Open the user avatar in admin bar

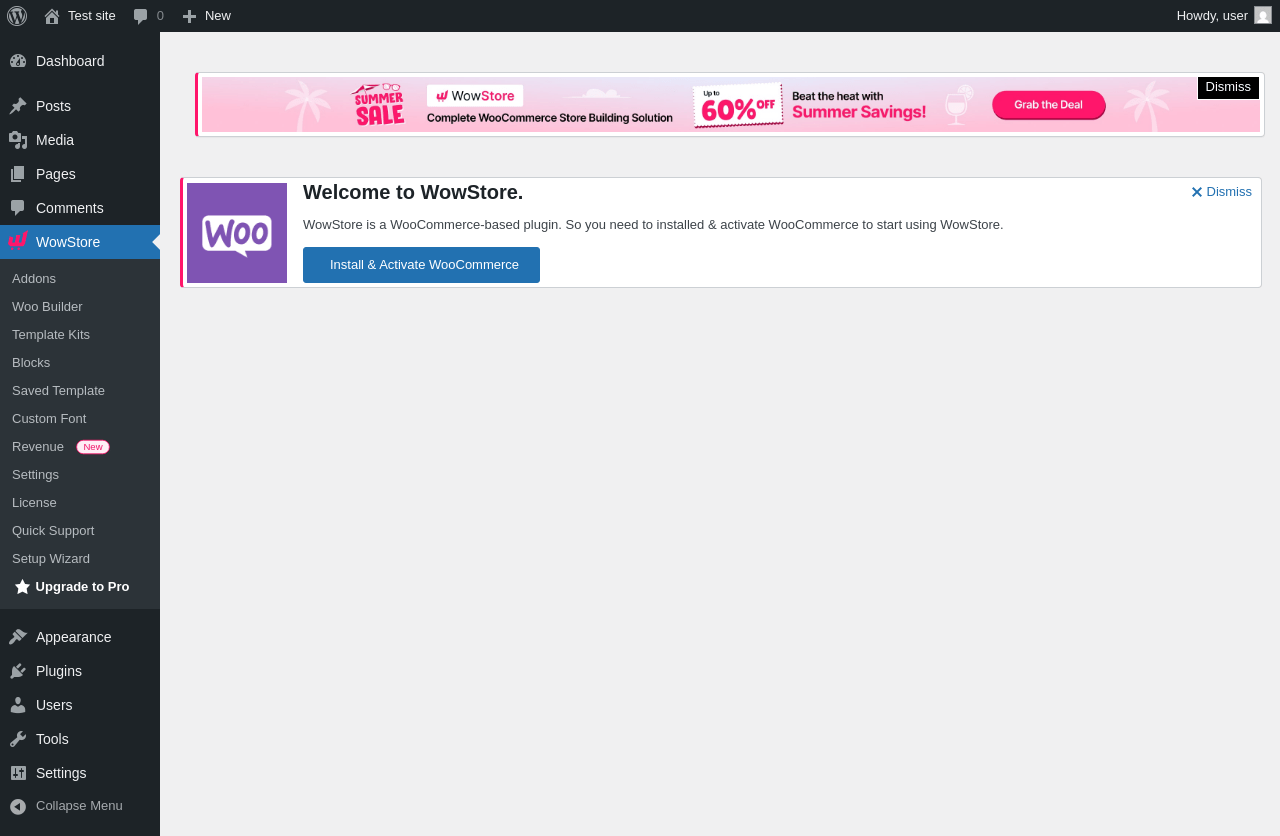(1263, 15)
